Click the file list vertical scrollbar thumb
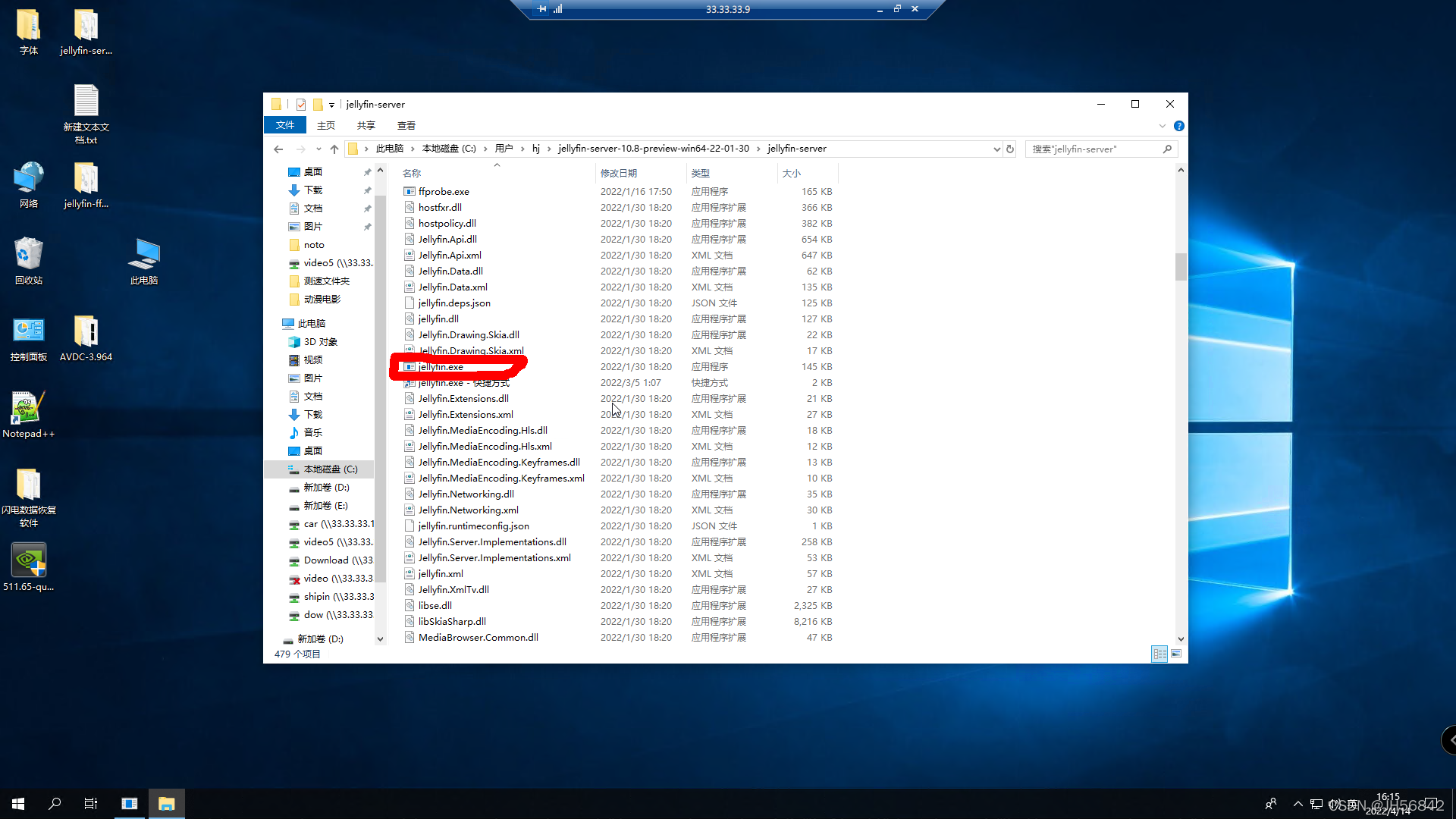1456x819 pixels. pyautogui.click(x=1181, y=266)
